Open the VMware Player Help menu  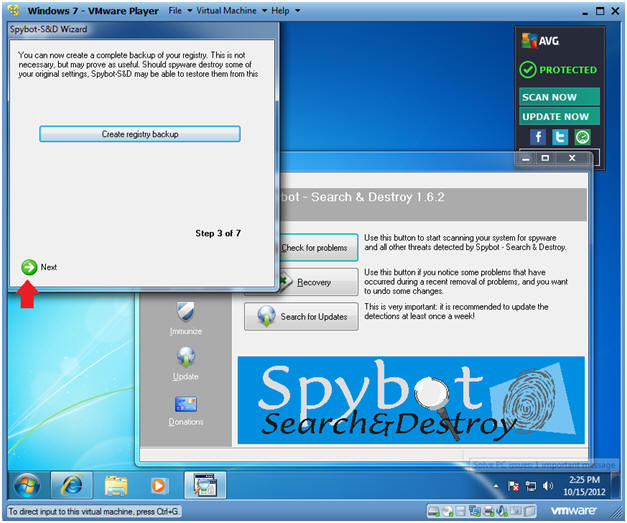tap(280, 11)
